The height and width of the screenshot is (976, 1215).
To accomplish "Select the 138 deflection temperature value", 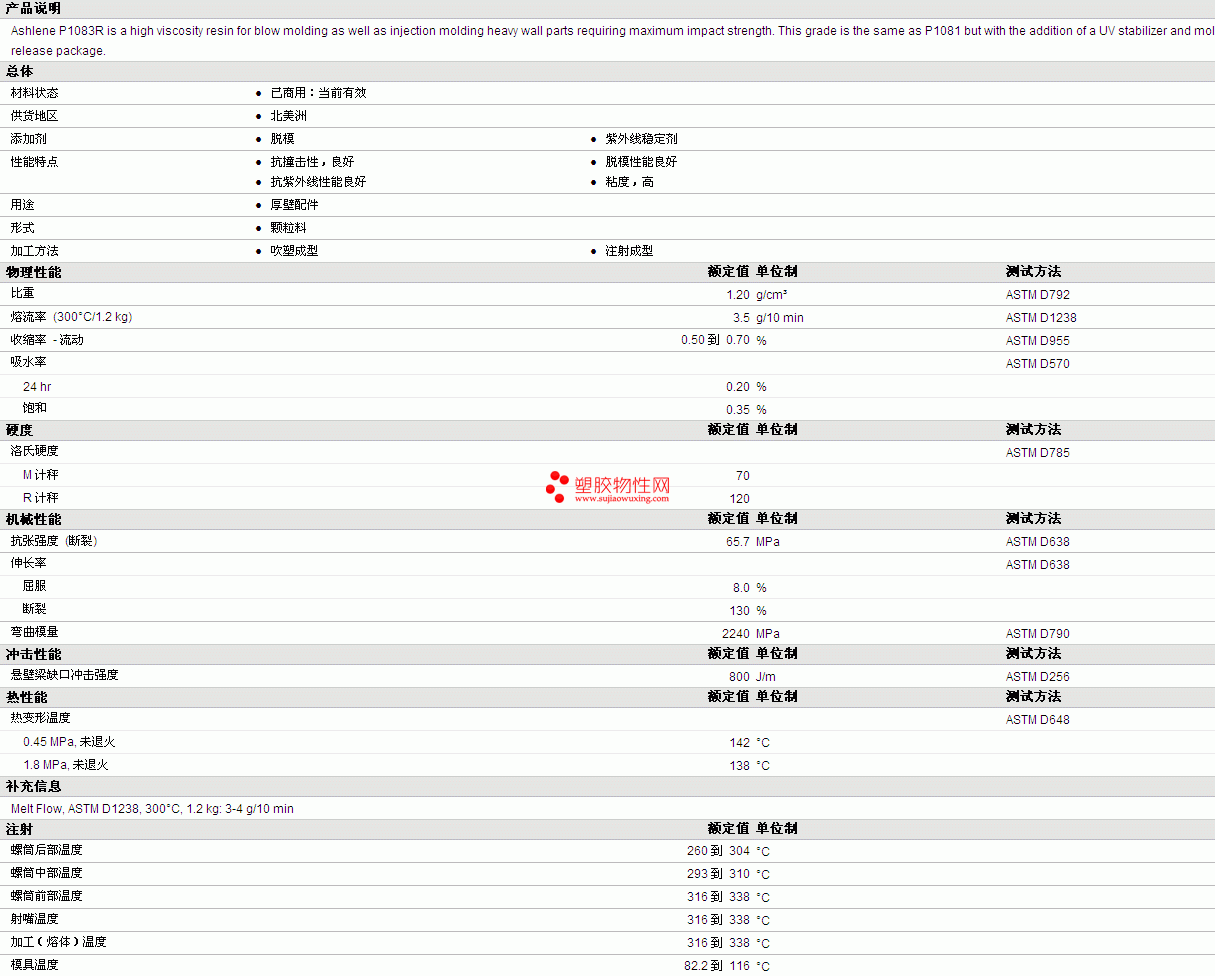I will coord(739,766).
